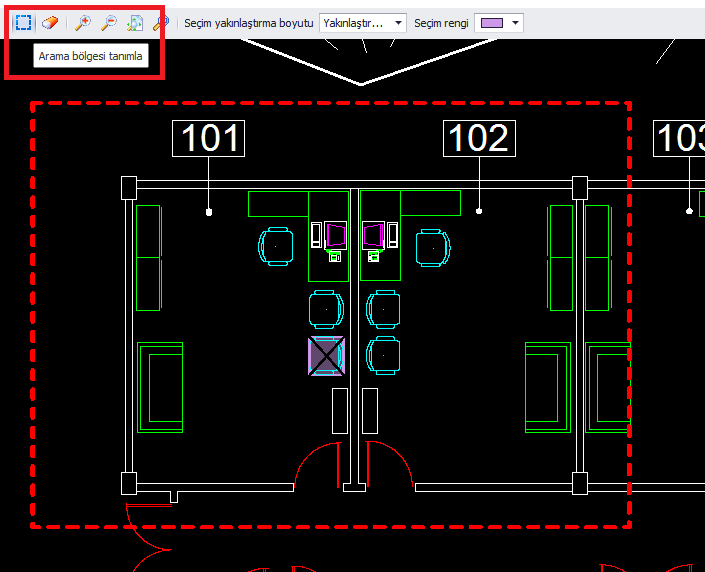Select the define search region tool
705x572 pixels.
(x=23, y=22)
